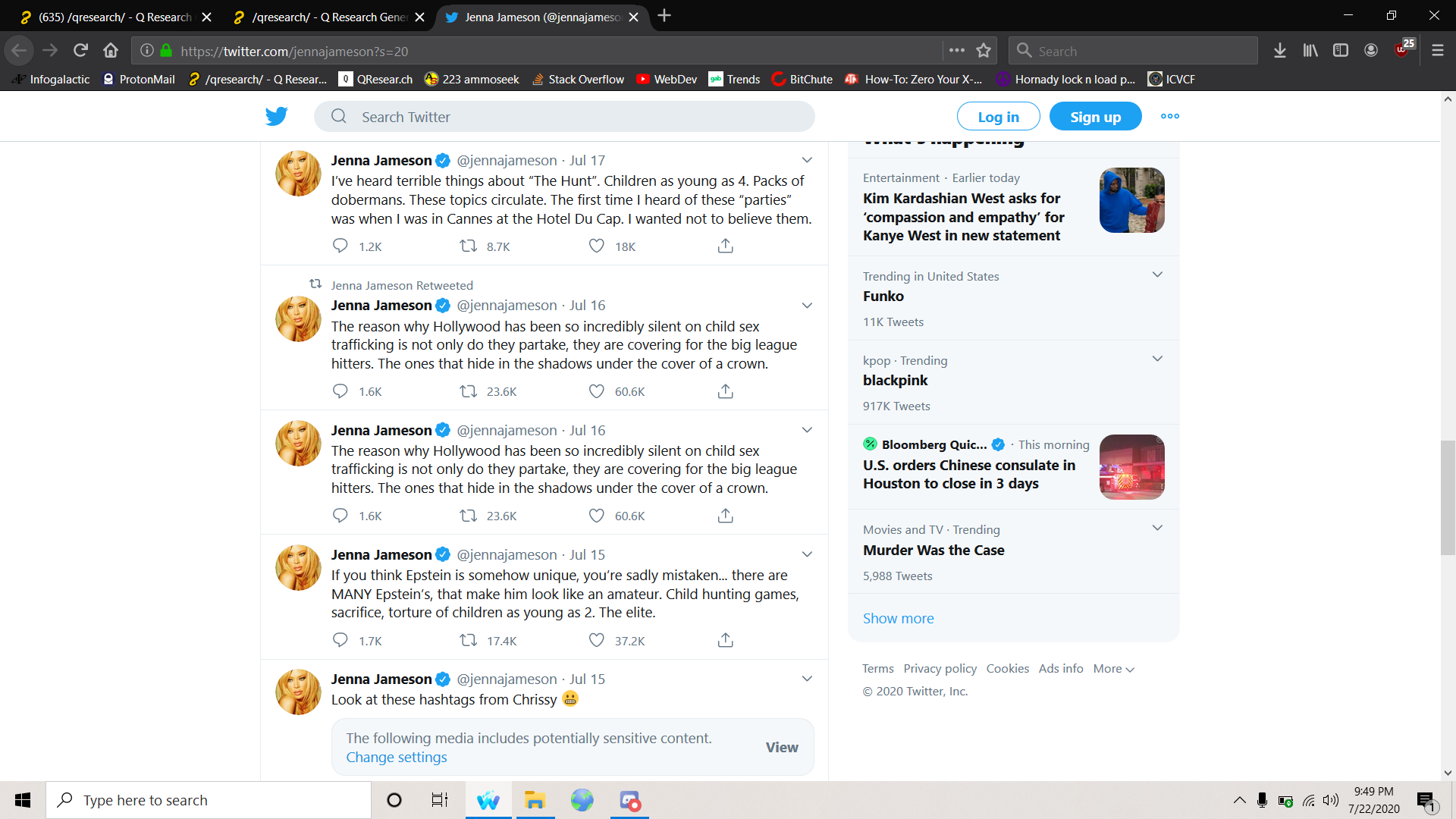Open the Firefox downloads panel
Screen dimensions: 1456x819
coord(1280,51)
